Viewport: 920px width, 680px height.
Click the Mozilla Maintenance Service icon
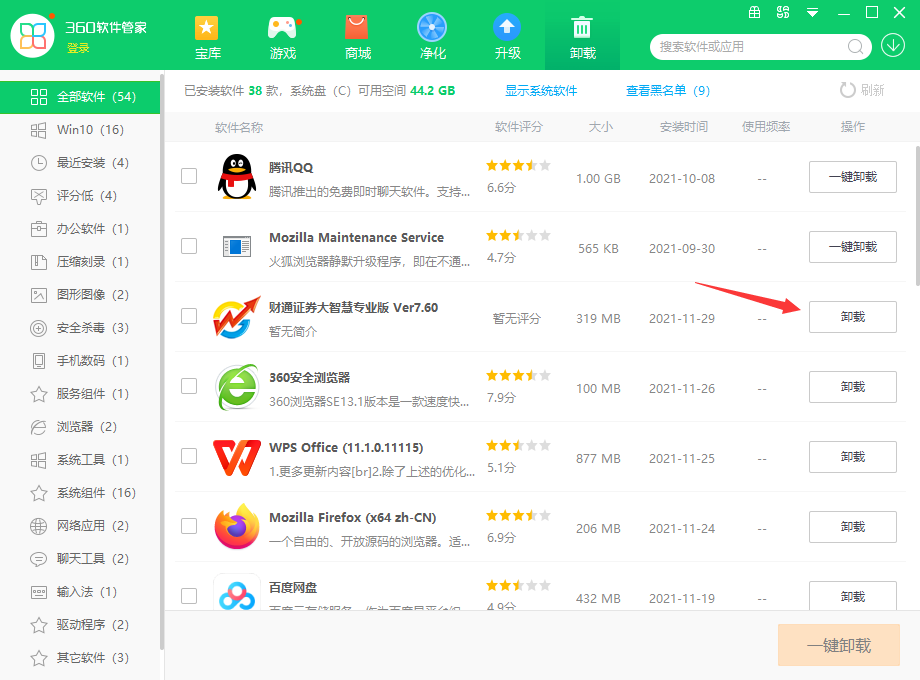(x=236, y=246)
